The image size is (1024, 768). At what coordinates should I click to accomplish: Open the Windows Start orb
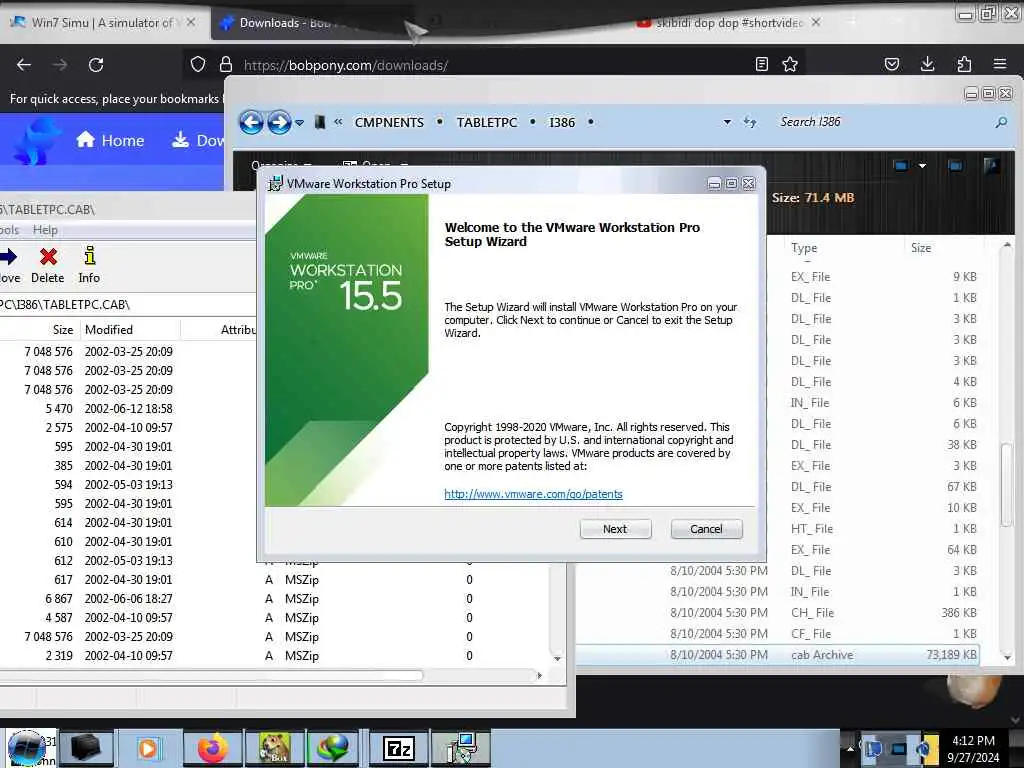[x=26, y=748]
